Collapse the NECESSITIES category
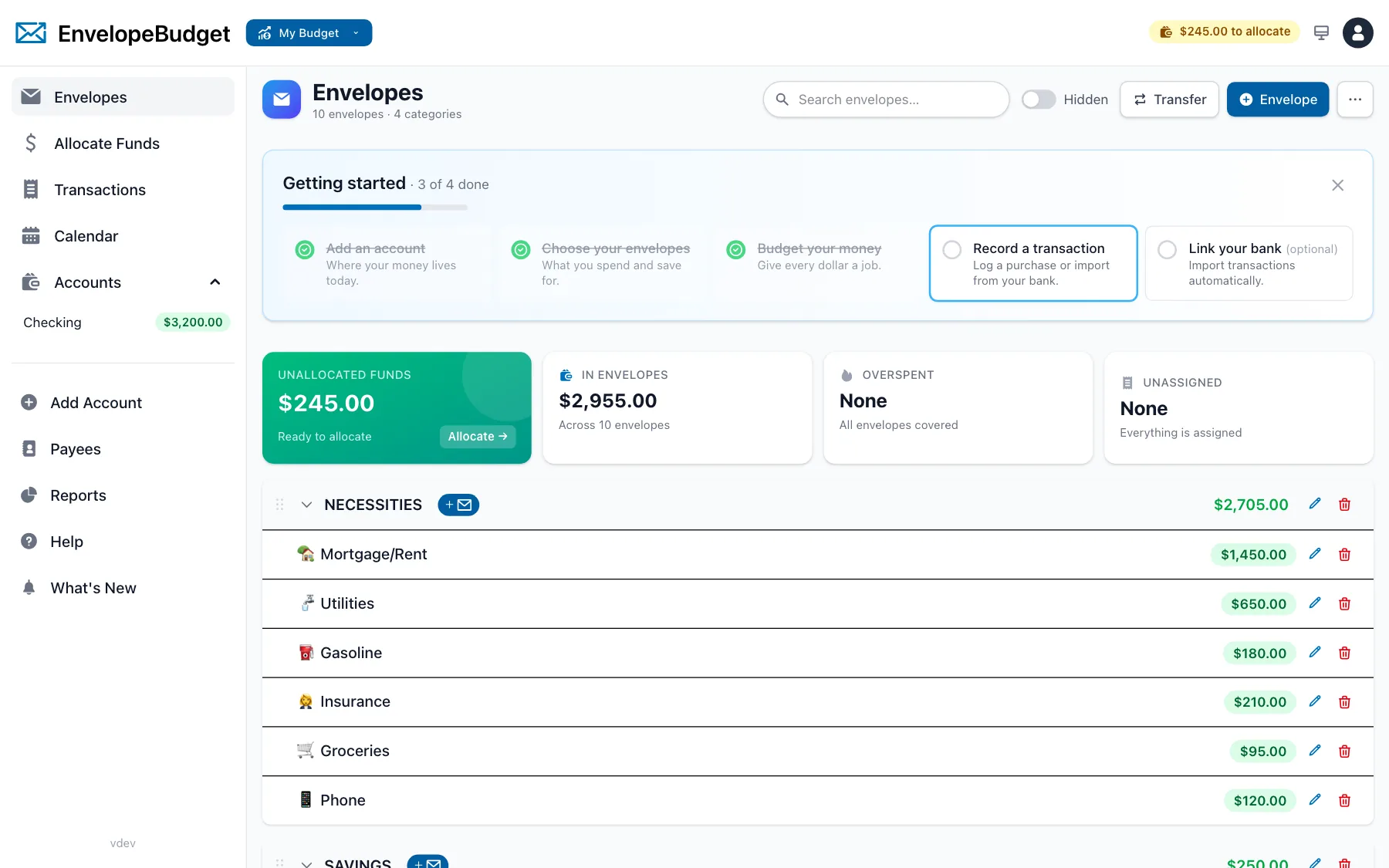This screenshot has height=868, width=1389. point(306,505)
